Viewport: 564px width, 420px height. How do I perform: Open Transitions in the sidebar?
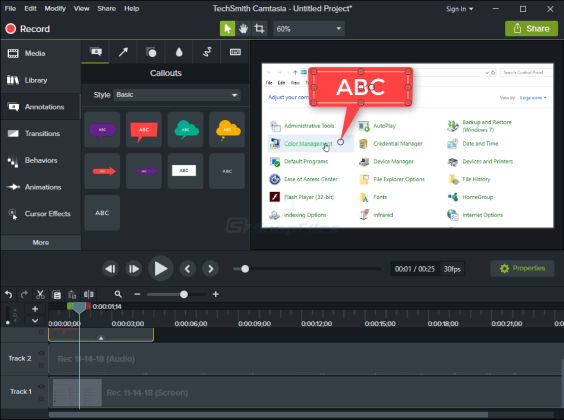pyautogui.click(x=41, y=133)
